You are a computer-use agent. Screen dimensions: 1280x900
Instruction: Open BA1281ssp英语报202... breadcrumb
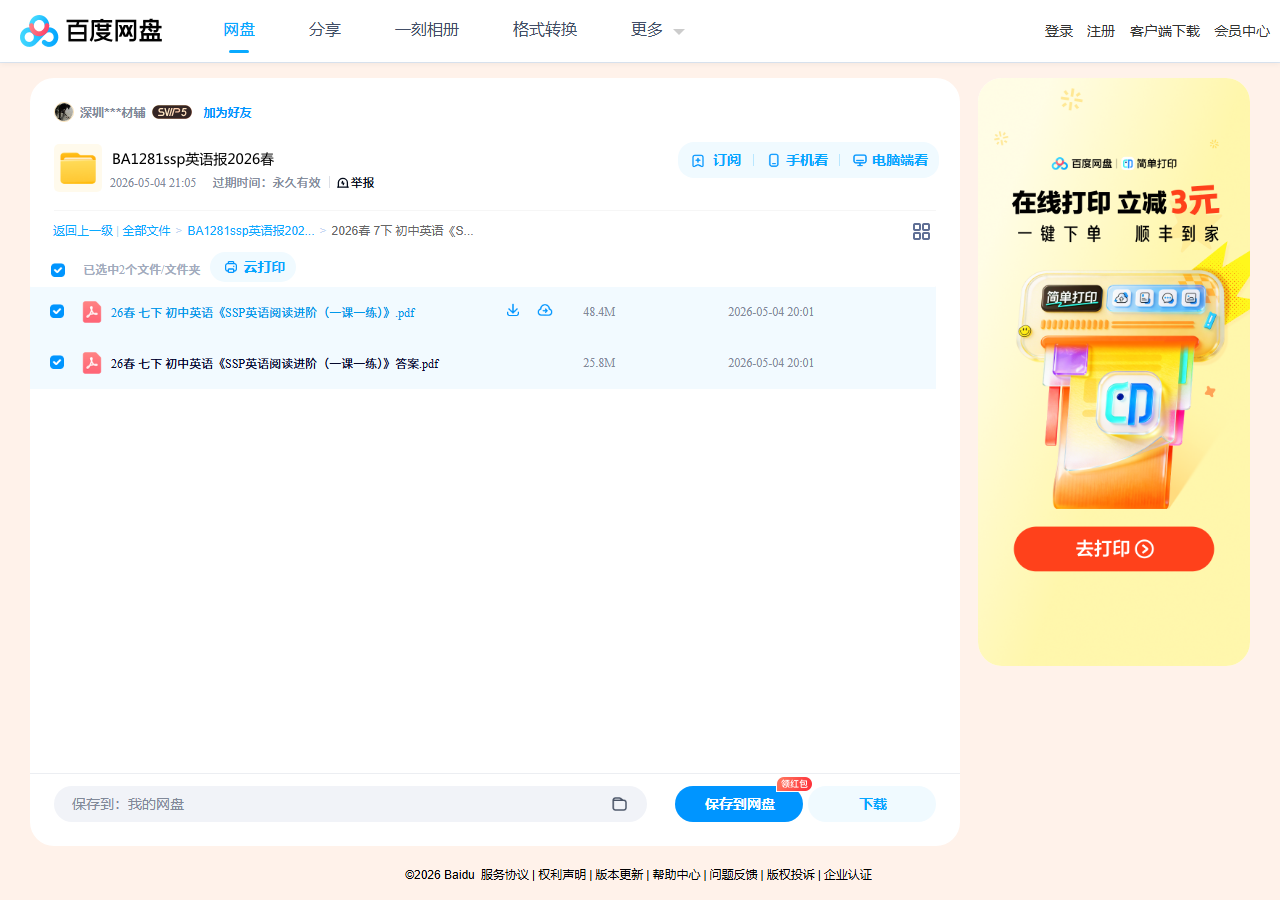(251, 231)
